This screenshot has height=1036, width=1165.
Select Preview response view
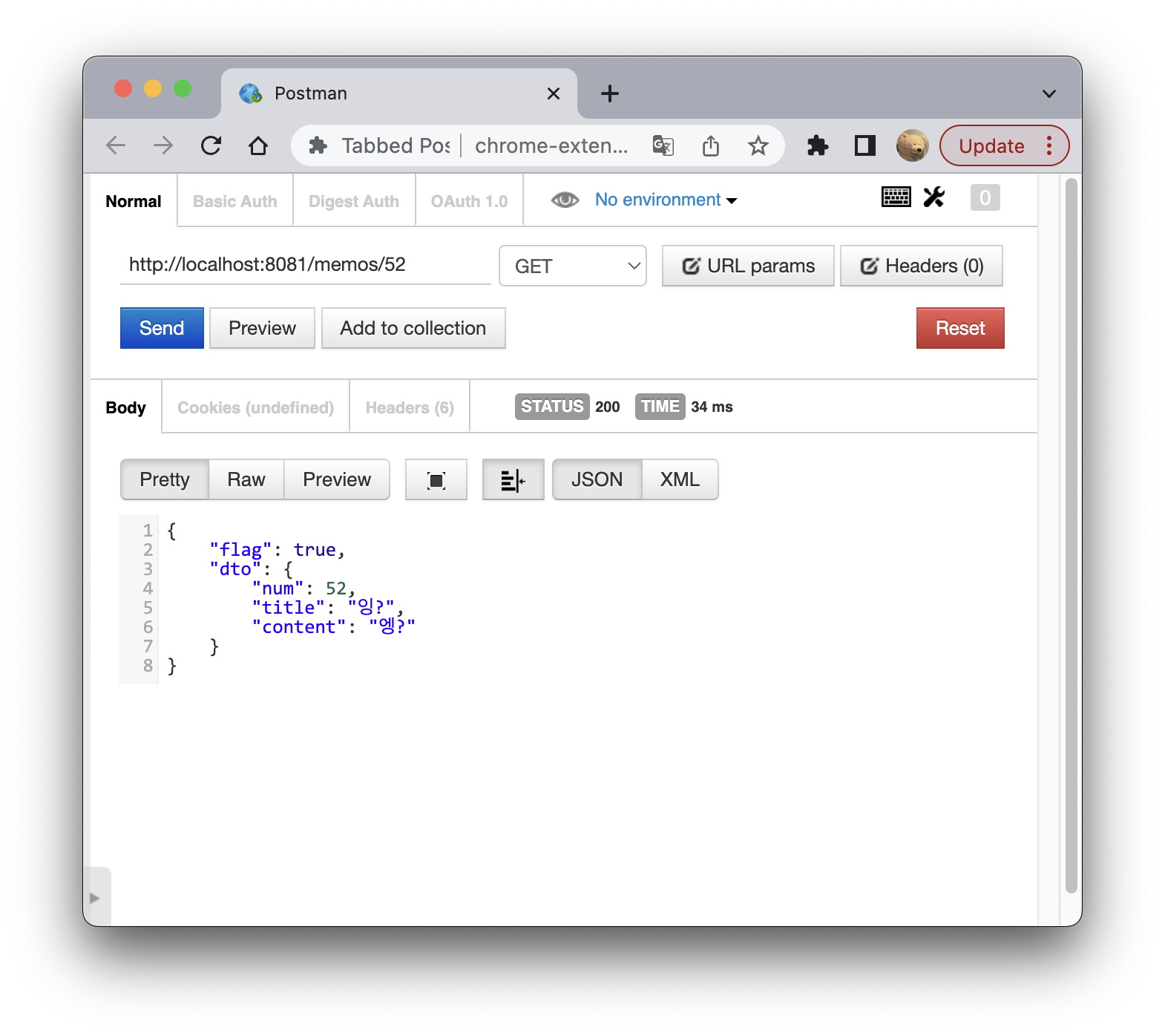point(337,479)
